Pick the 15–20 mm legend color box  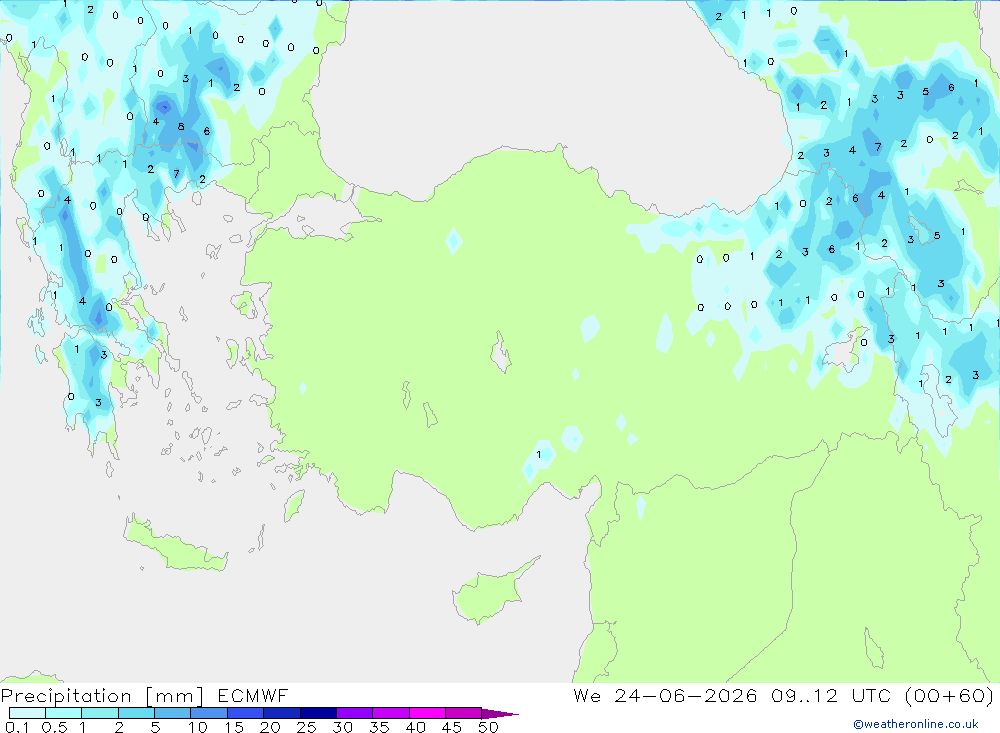click(x=246, y=713)
